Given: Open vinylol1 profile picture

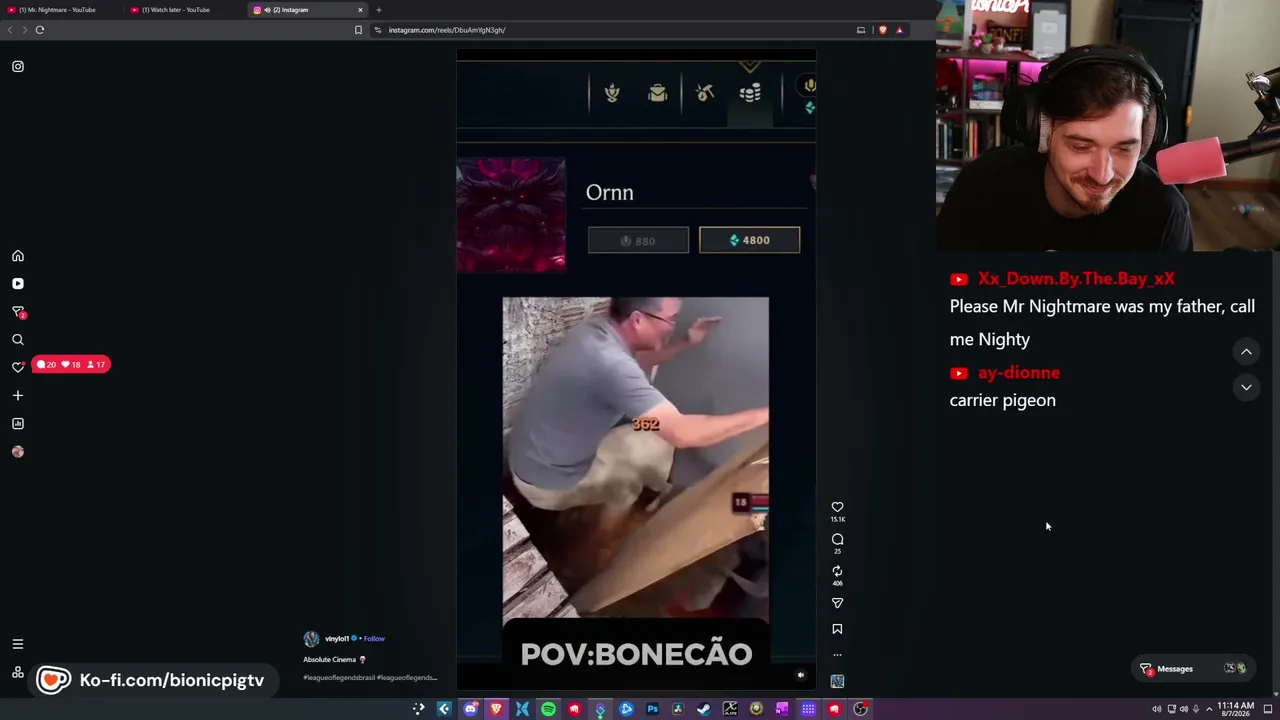Looking at the screenshot, I should click(x=311, y=639).
